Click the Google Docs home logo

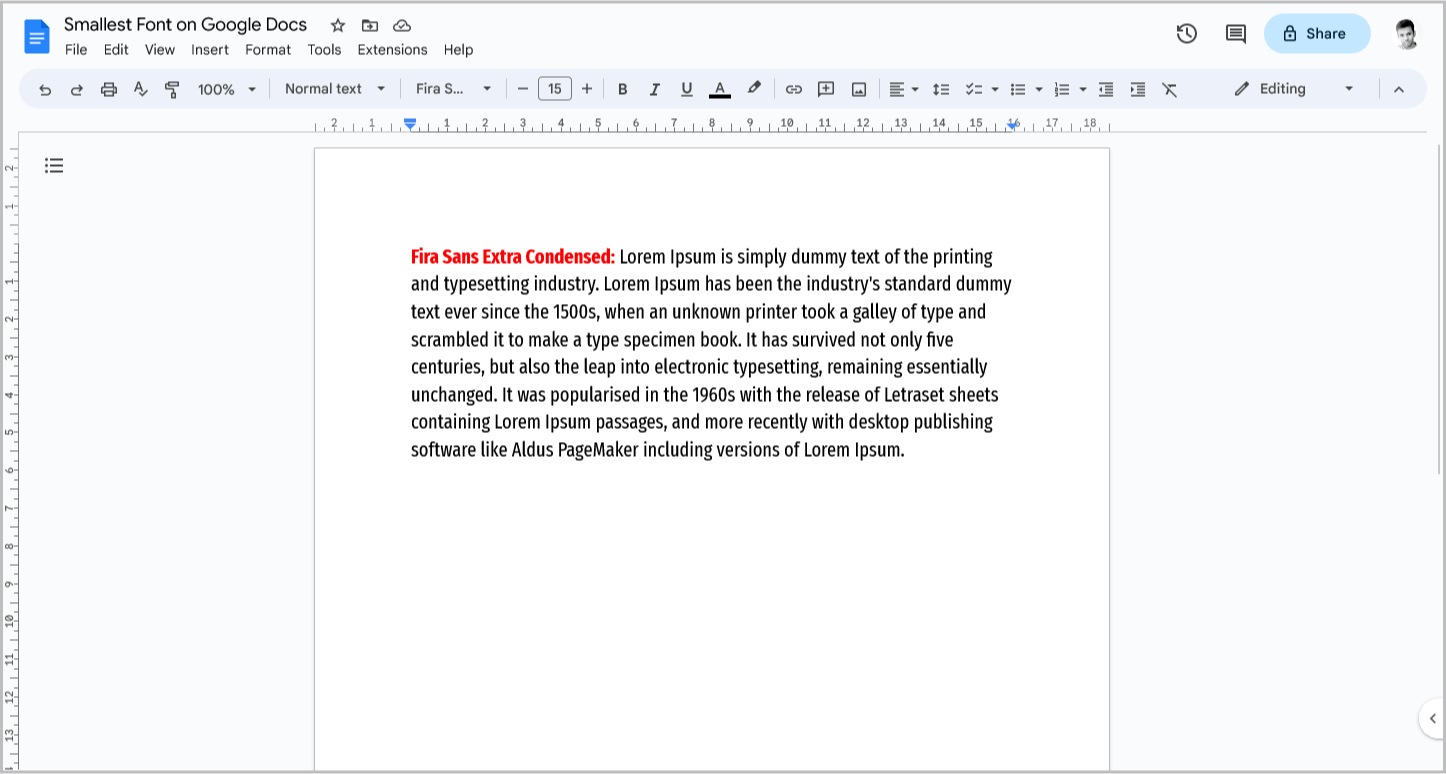pos(37,36)
